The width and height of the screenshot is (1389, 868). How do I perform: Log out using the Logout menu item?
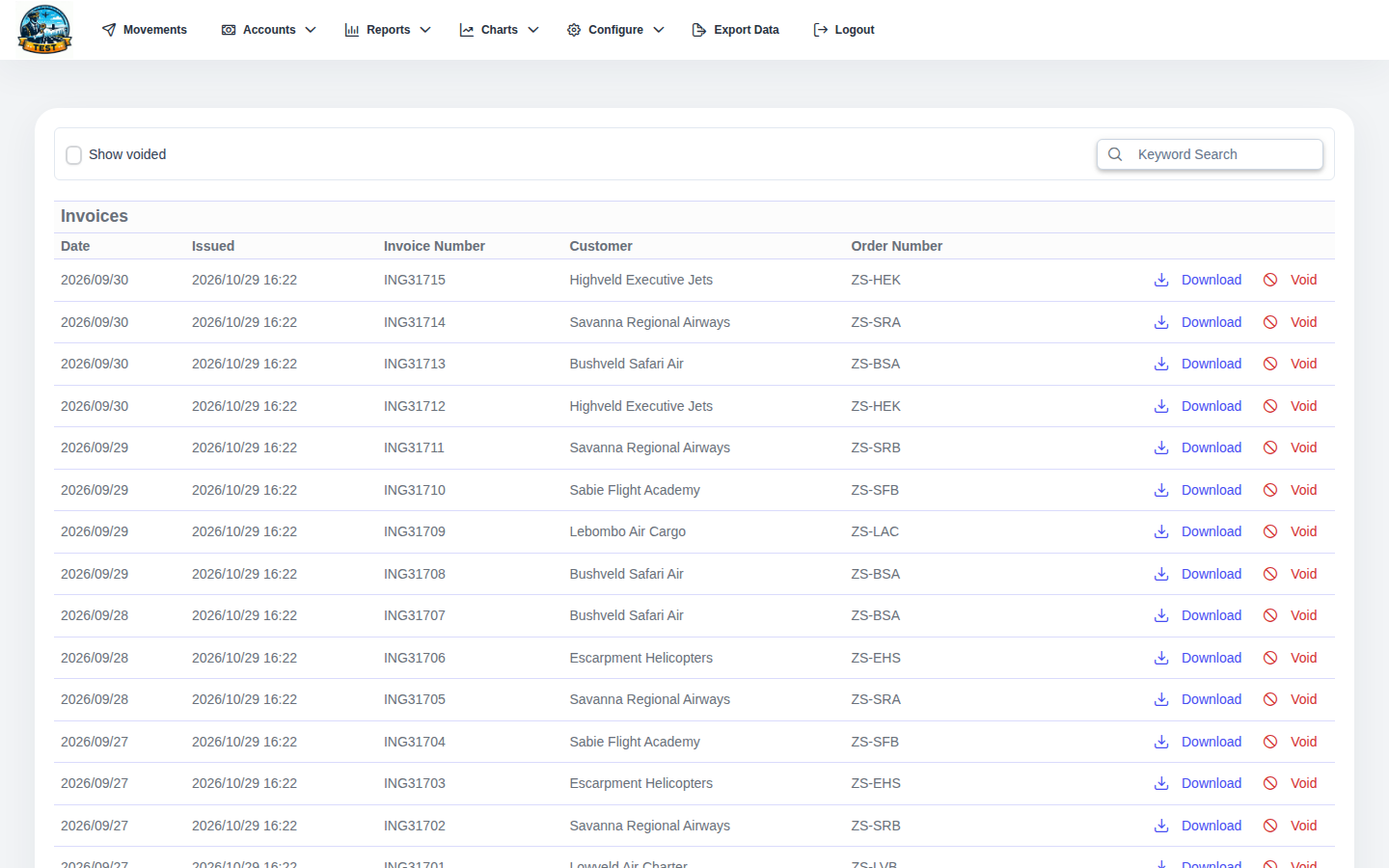tap(844, 30)
